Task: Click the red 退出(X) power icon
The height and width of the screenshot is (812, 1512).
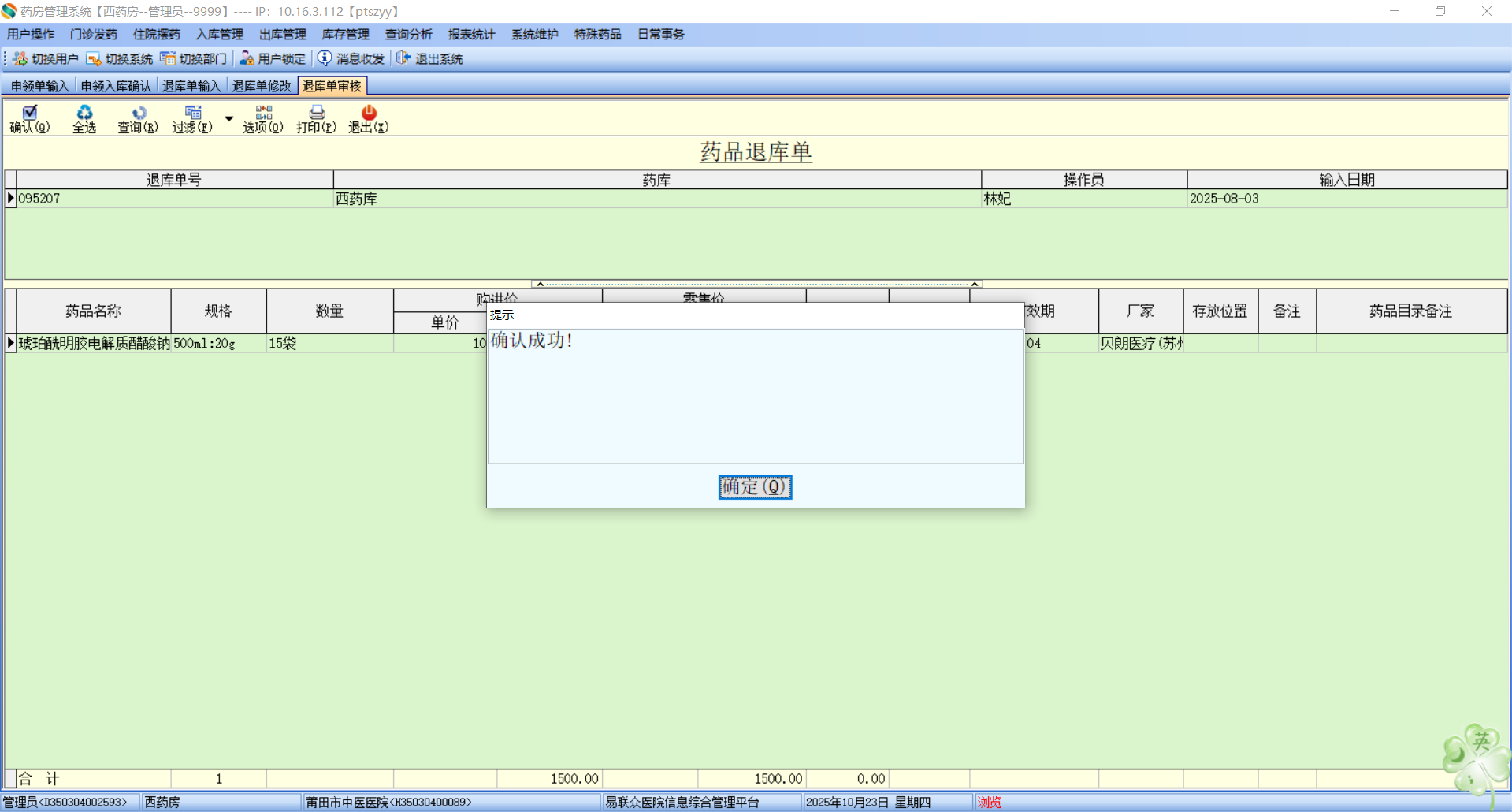Action: click(x=369, y=113)
